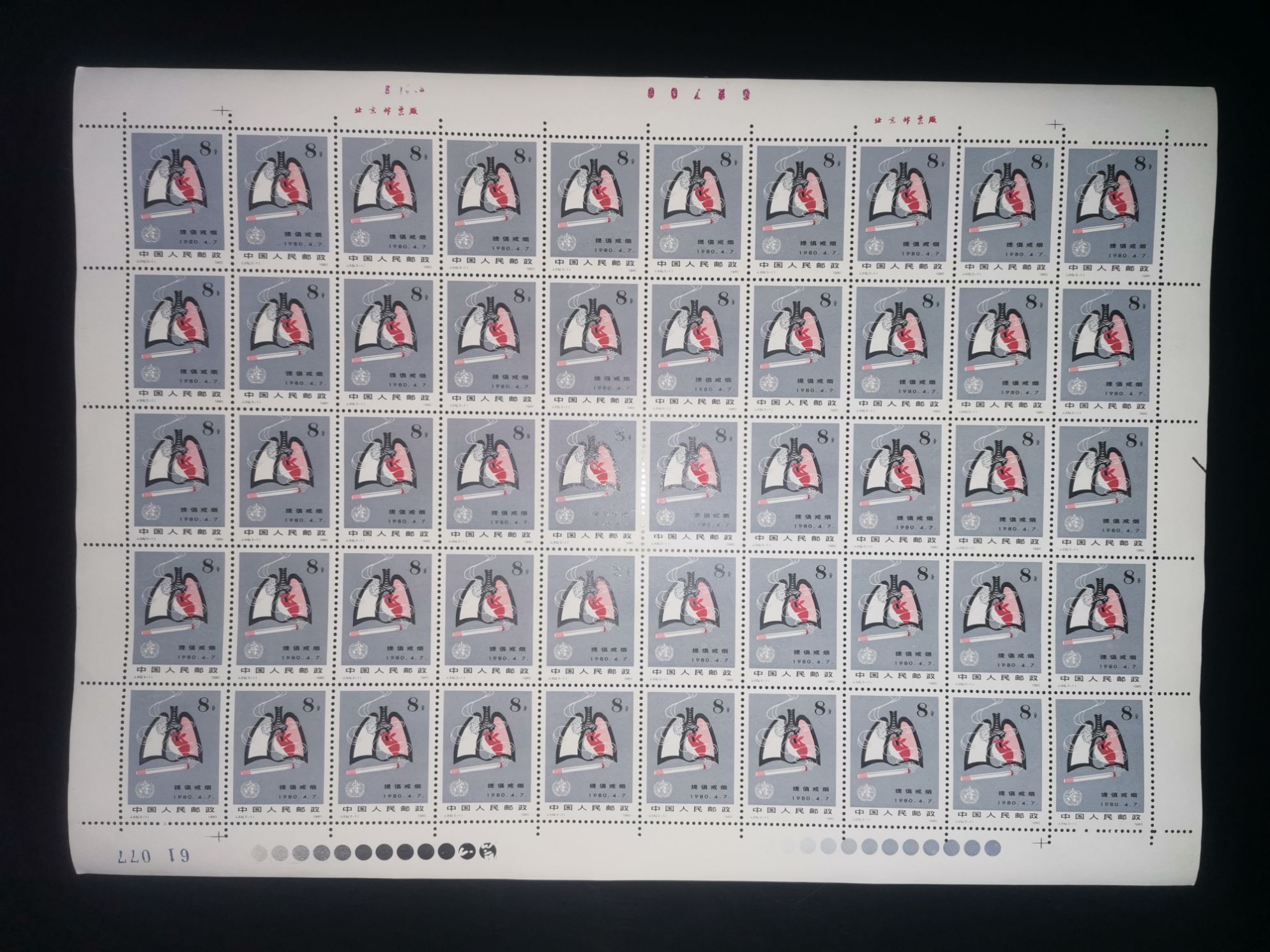This screenshot has width=1270, height=952.
Task: Select the stamp in the sheet's bottom-left corner
Action: 174,755
